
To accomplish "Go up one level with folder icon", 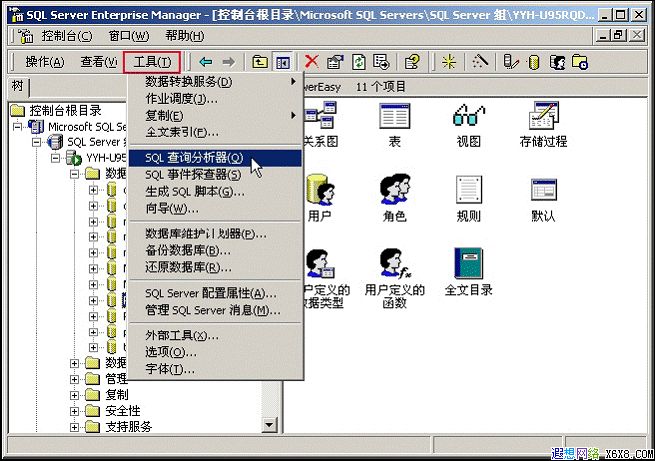I will tap(260, 62).
